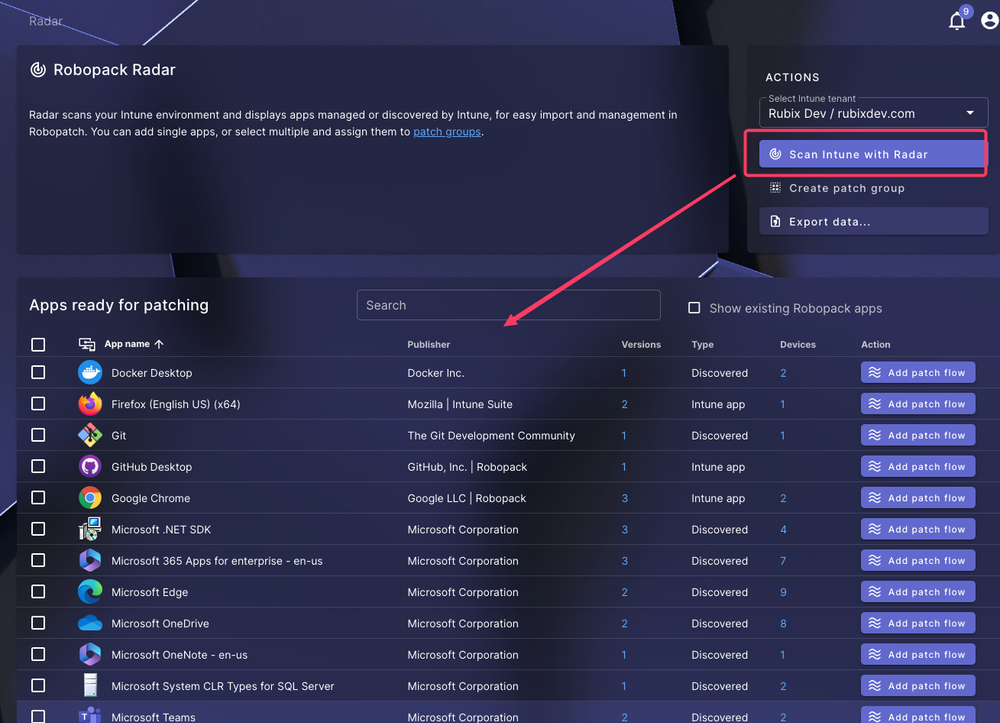This screenshot has height=723, width=1000.
Task: Open Google Chrome versions count 3
Action: point(624,498)
